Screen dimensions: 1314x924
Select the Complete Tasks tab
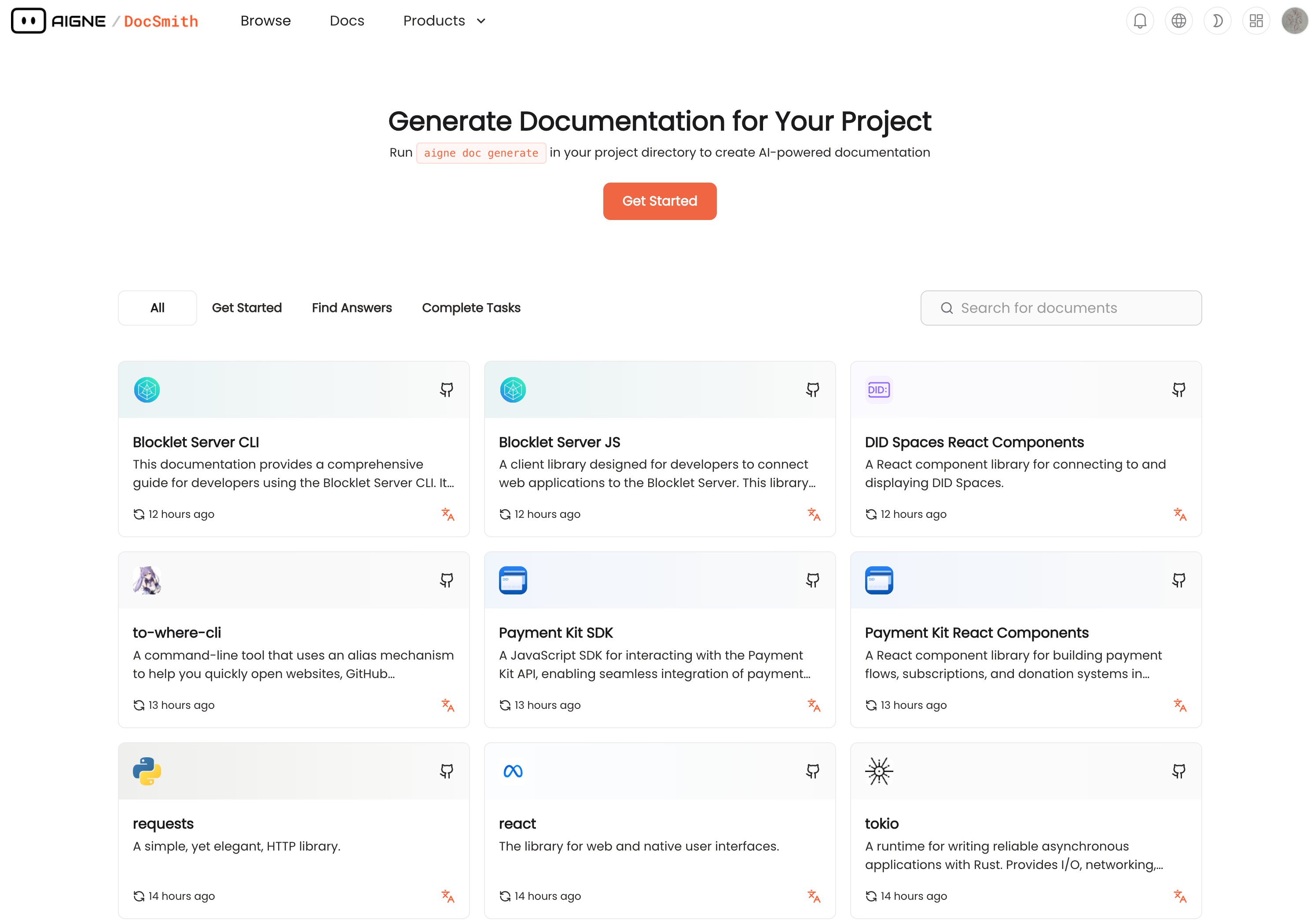coord(471,308)
